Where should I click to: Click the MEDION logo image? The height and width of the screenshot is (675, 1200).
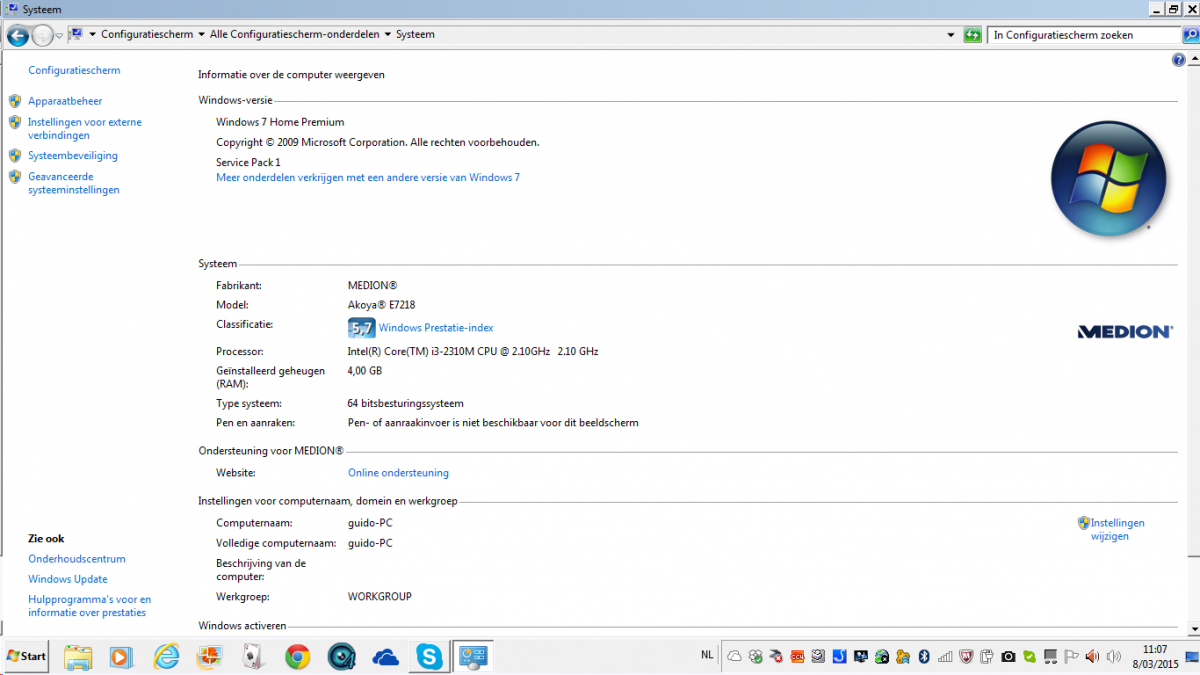click(1125, 331)
